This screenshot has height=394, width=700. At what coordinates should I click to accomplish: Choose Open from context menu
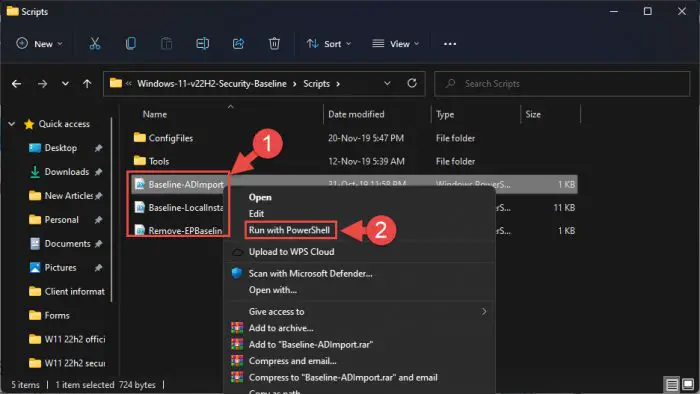[x=260, y=197]
